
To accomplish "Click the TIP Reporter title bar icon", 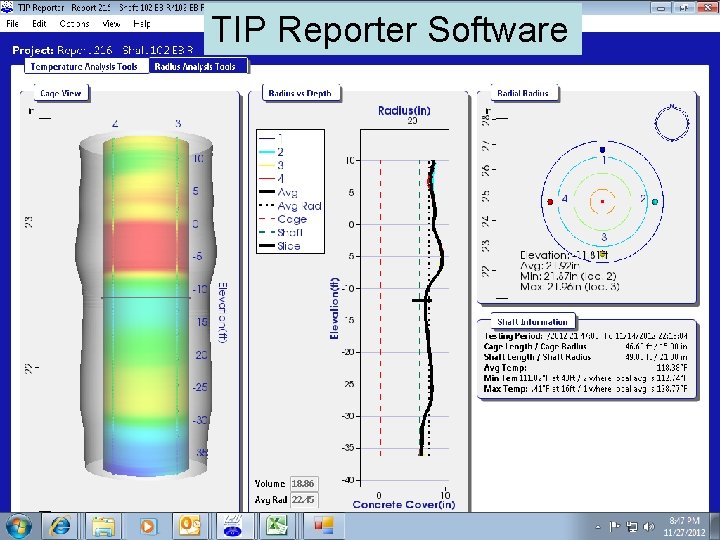I will coord(7,7).
